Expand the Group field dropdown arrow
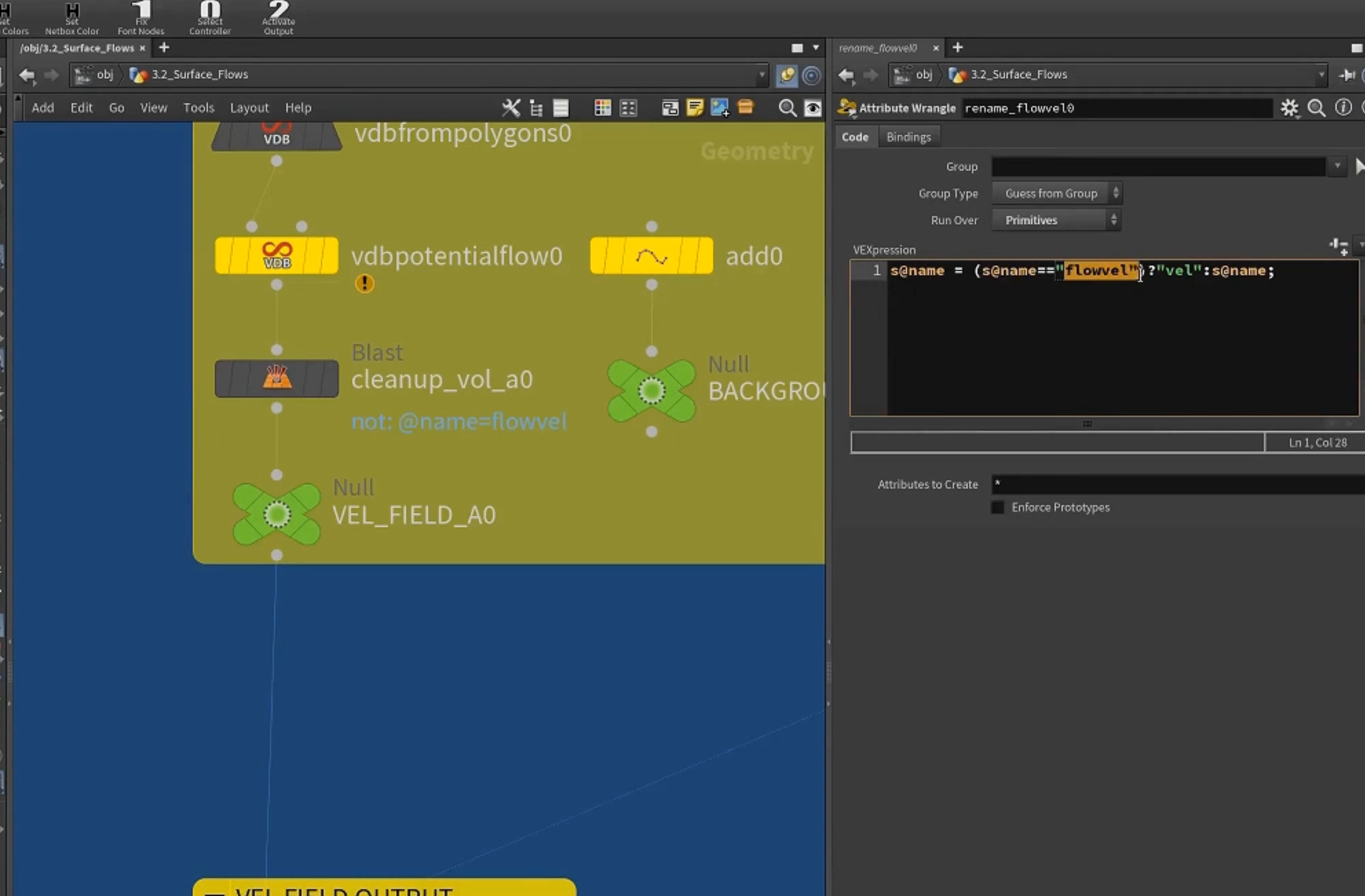Image resolution: width=1365 pixels, height=896 pixels. tap(1337, 166)
